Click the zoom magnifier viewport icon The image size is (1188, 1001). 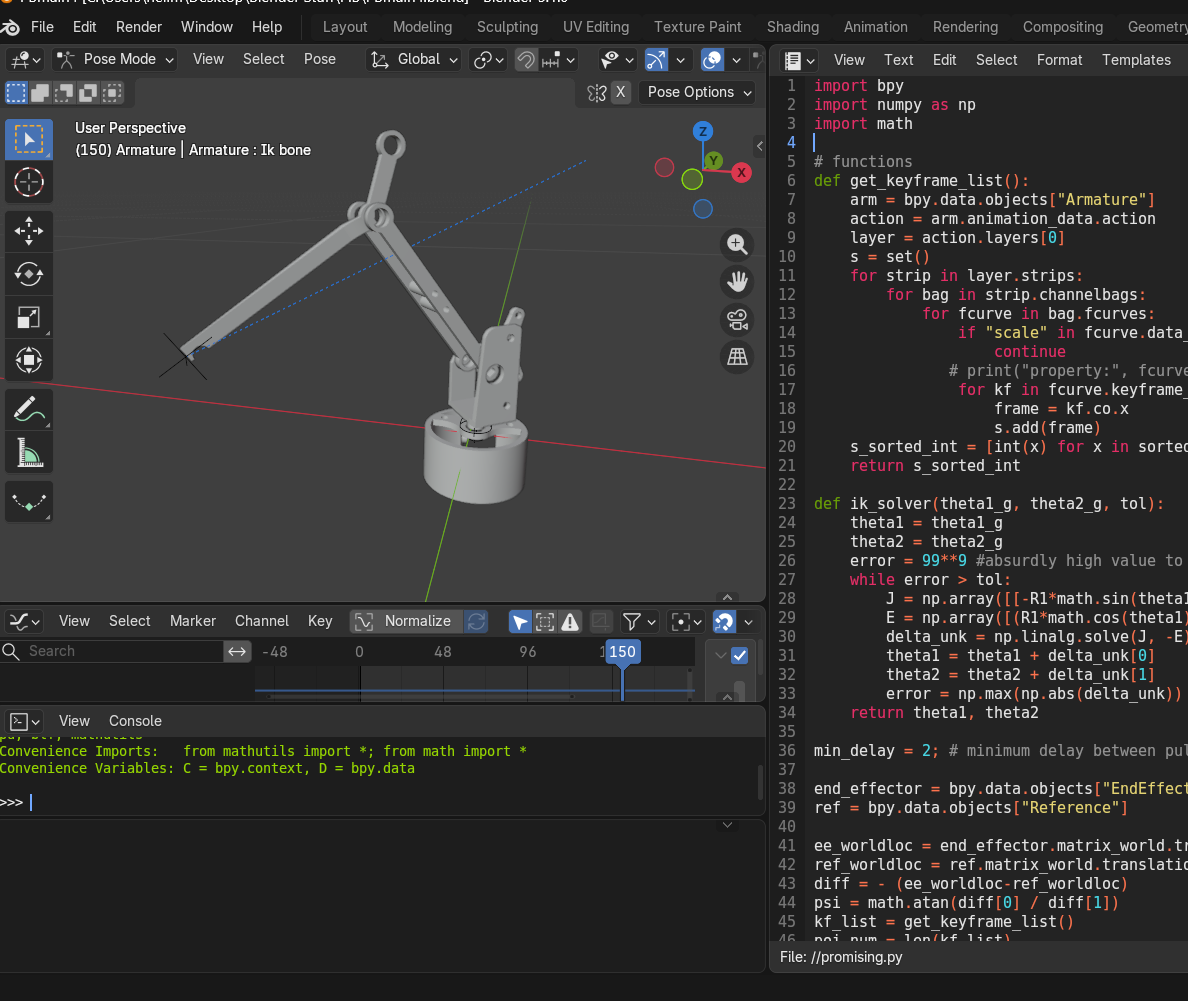click(737, 244)
